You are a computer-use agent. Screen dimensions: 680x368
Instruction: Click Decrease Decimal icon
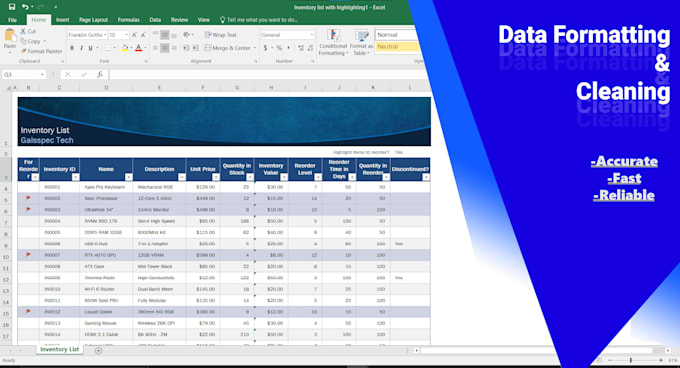[310, 48]
